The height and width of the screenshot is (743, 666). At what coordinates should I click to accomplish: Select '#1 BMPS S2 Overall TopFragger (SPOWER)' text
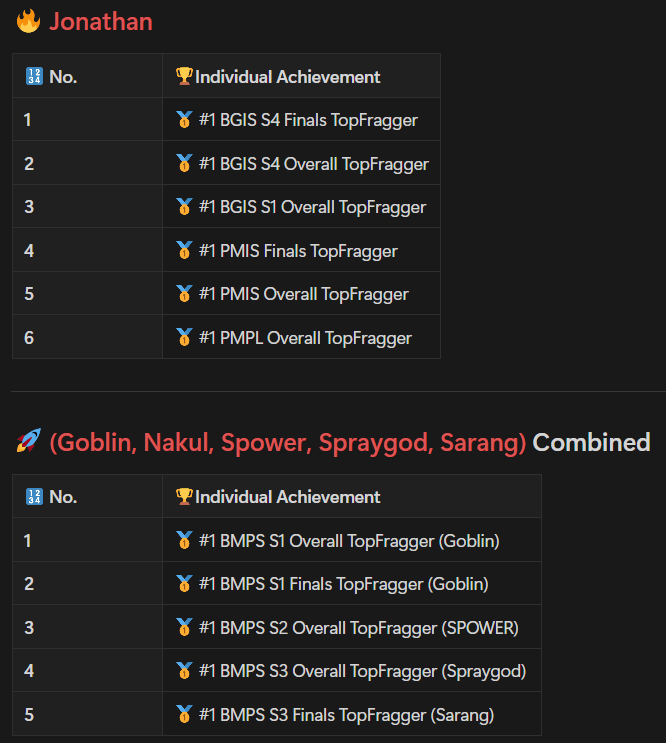[x=359, y=628]
